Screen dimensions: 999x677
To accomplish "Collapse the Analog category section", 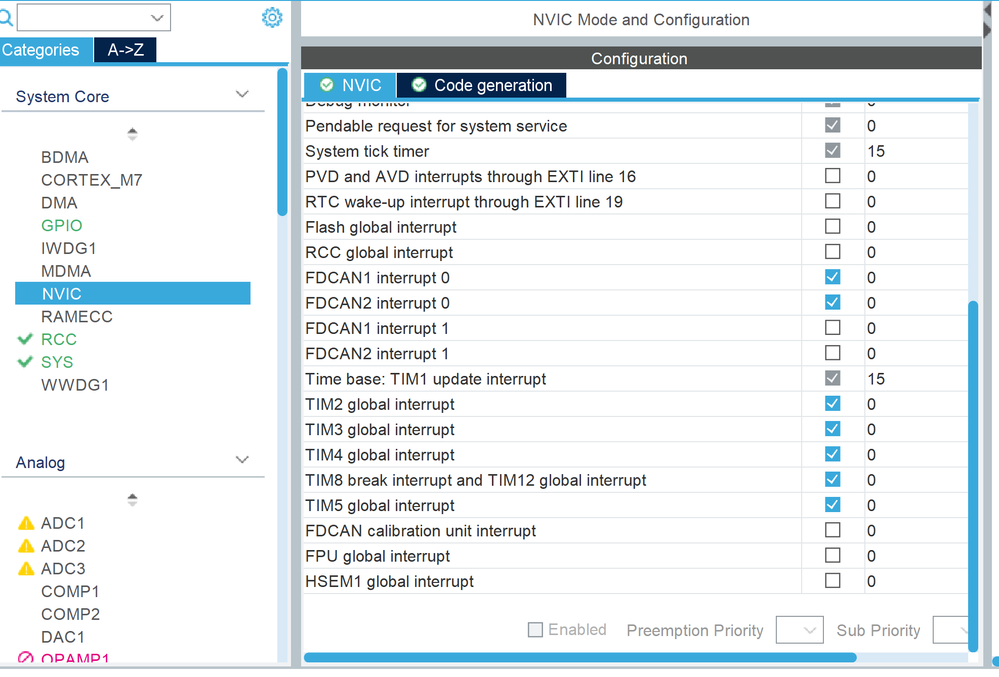I will [x=242, y=461].
